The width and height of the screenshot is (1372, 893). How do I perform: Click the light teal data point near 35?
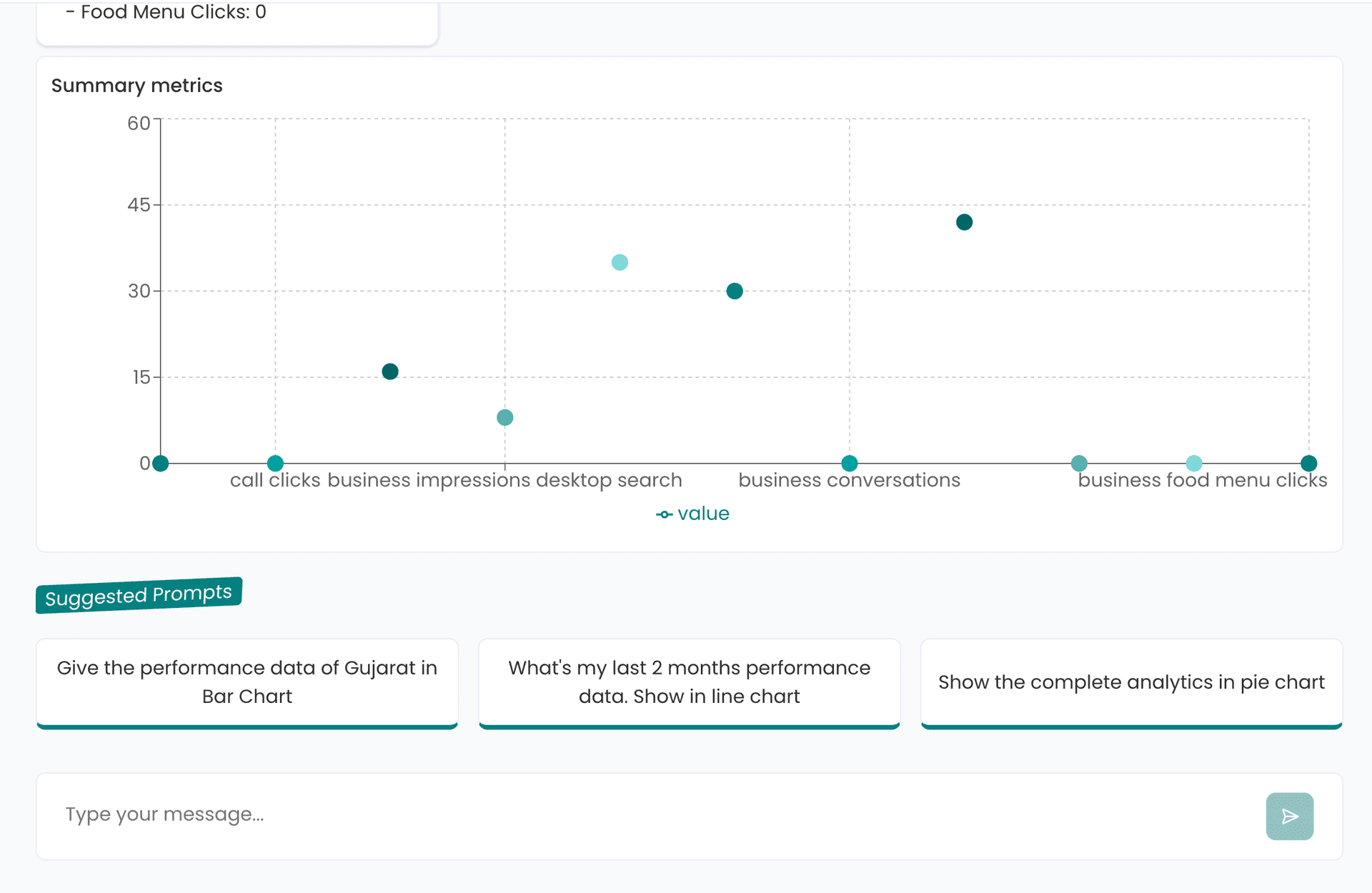click(x=620, y=262)
